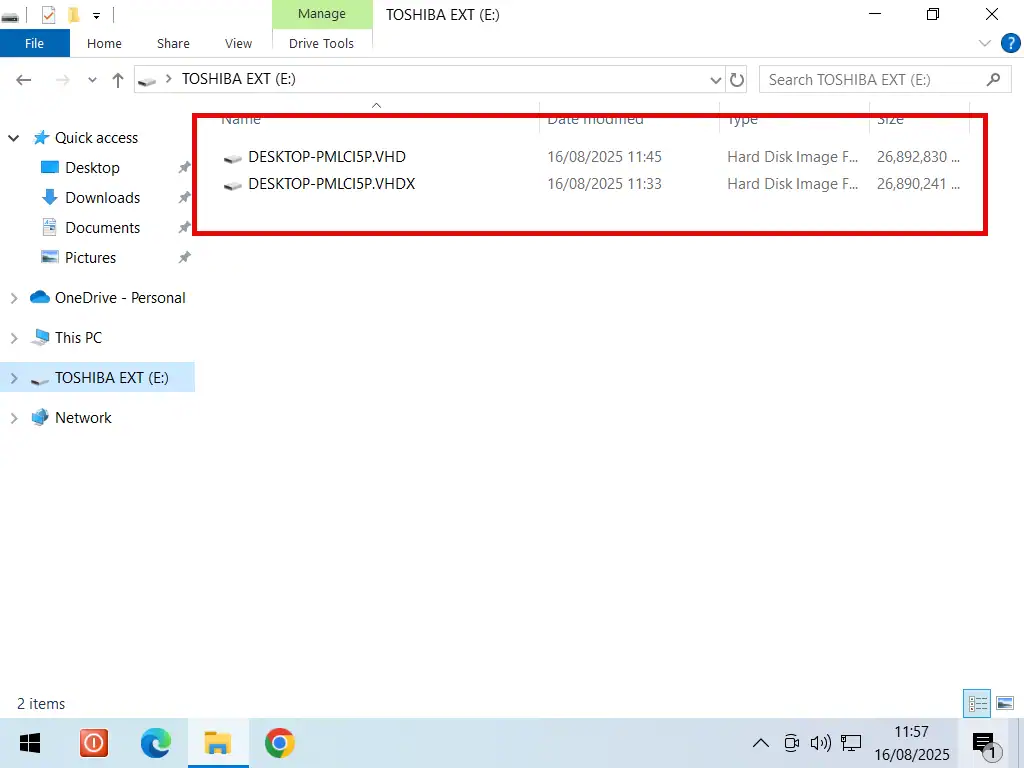Viewport: 1024px width, 768px height.
Task: Click the volume speaker tray icon
Action: click(821, 743)
